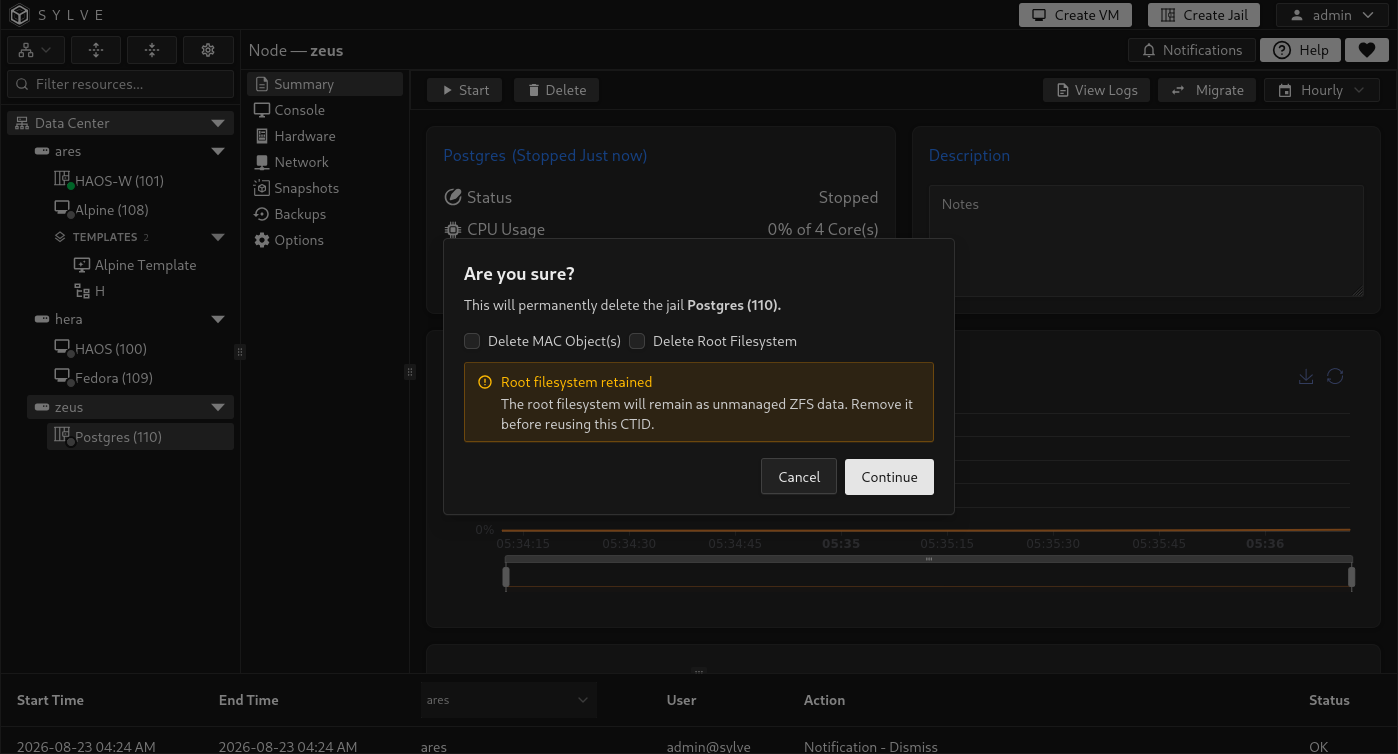This screenshot has width=1398, height=754.
Task: Click the left handle of chart range slider
Action: (x=506, y=577)
